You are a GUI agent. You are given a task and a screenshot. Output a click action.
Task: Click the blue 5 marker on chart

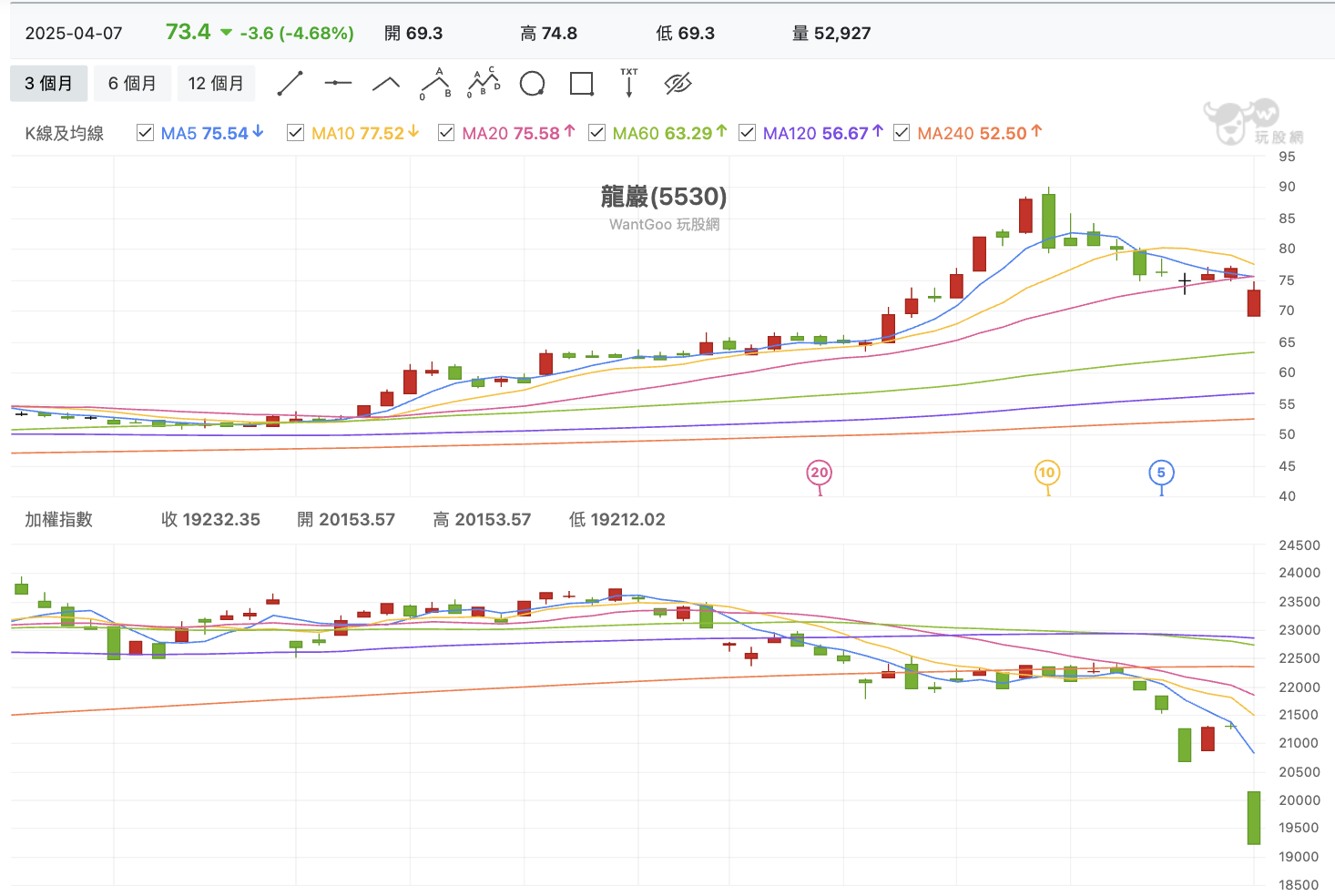click(1160, 473)
